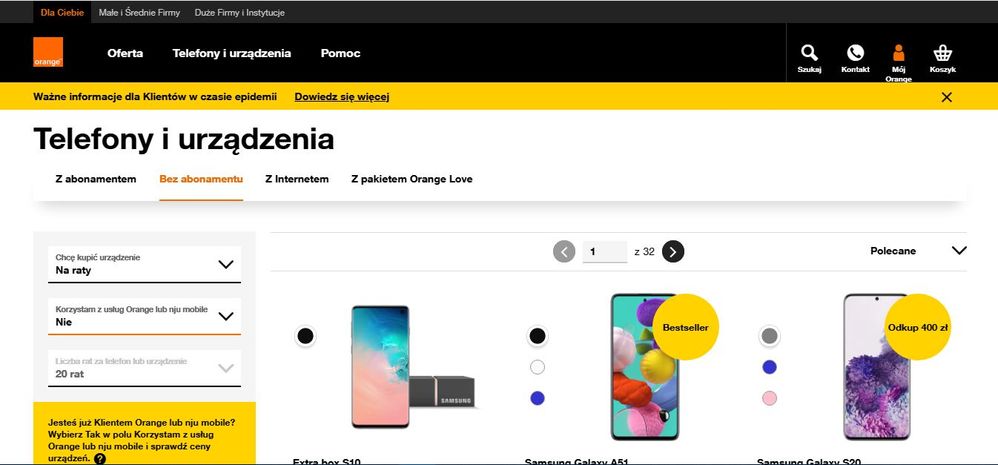
Task: Expand Korzystam z usług Orange dropdown
Action: coord(144,316)
